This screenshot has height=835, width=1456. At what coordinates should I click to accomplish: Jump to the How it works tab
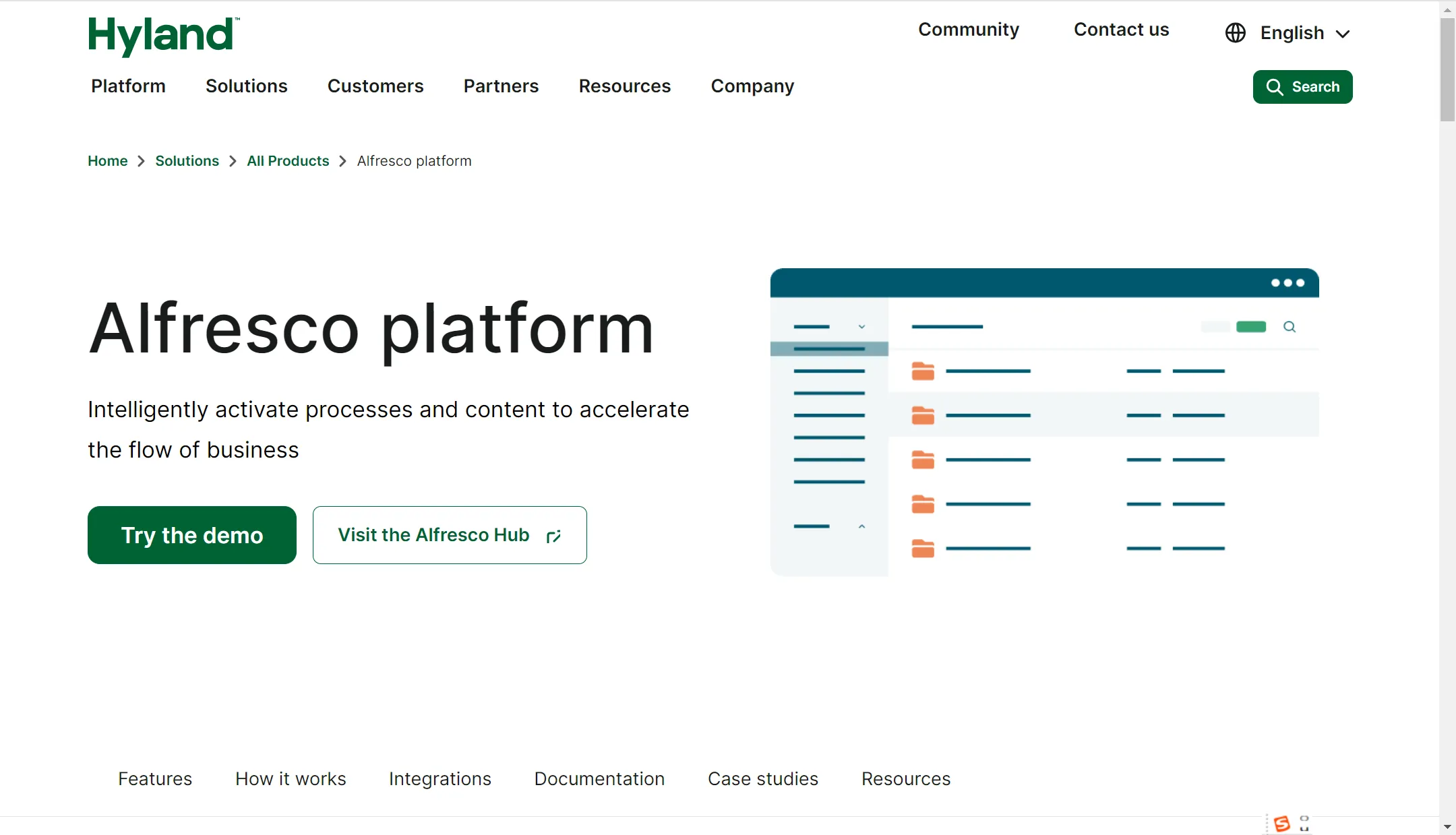click(291, 779)
